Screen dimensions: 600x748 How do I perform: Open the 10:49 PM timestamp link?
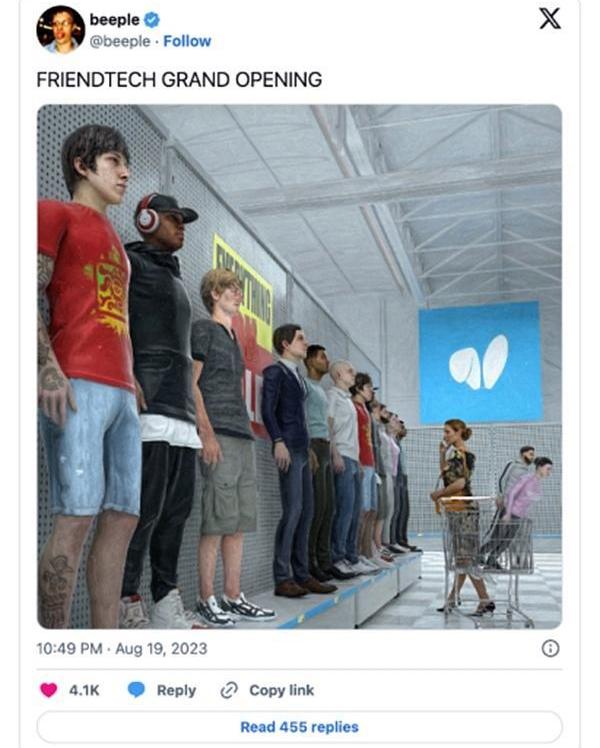(69, 649)
